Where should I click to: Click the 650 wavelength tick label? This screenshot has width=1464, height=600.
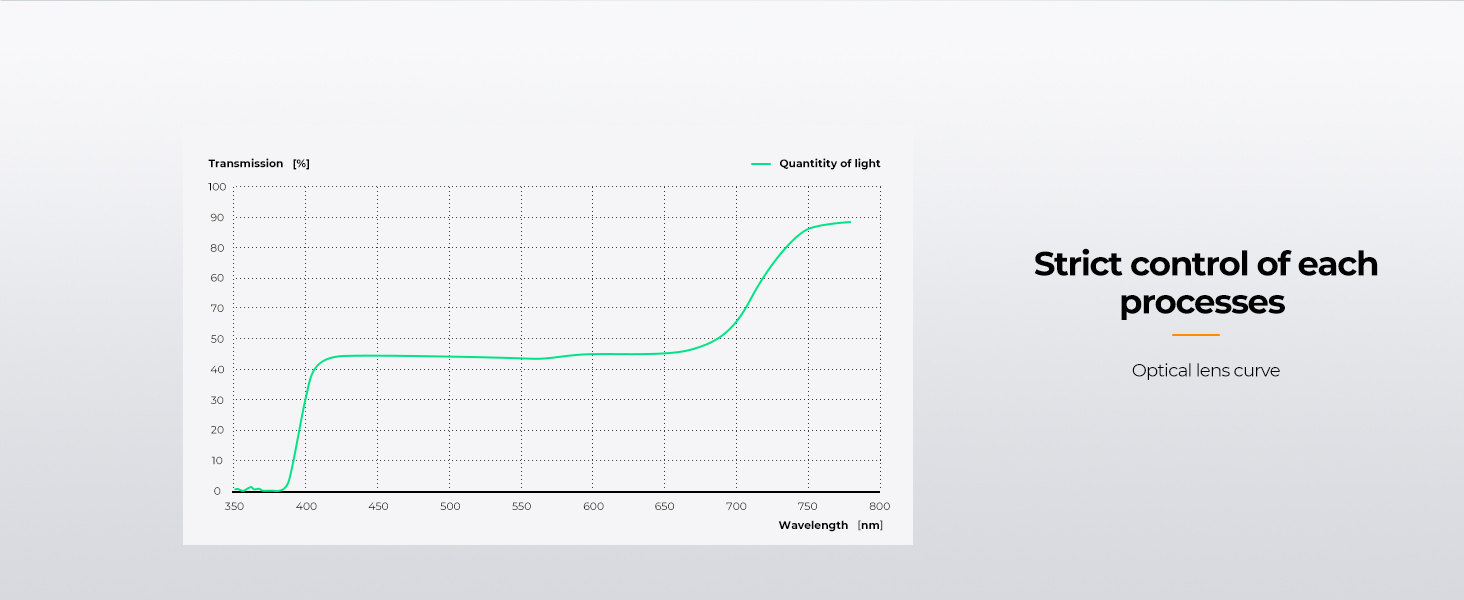(x=665, y=507)
